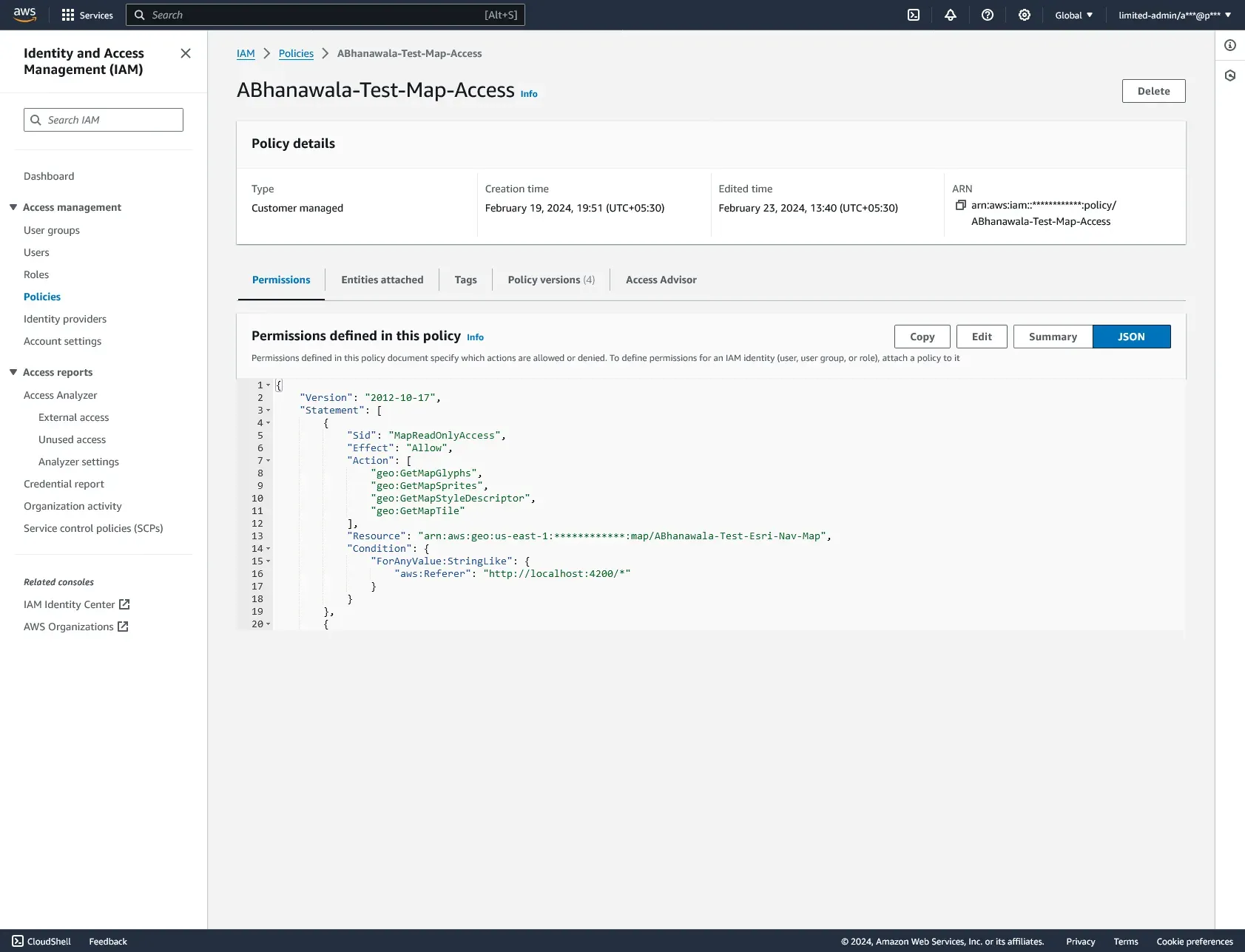Click the "geo:GetMapTile" line in the JSON
Viewport: 1245px width, 952px height.
click(x=418, y=511)
